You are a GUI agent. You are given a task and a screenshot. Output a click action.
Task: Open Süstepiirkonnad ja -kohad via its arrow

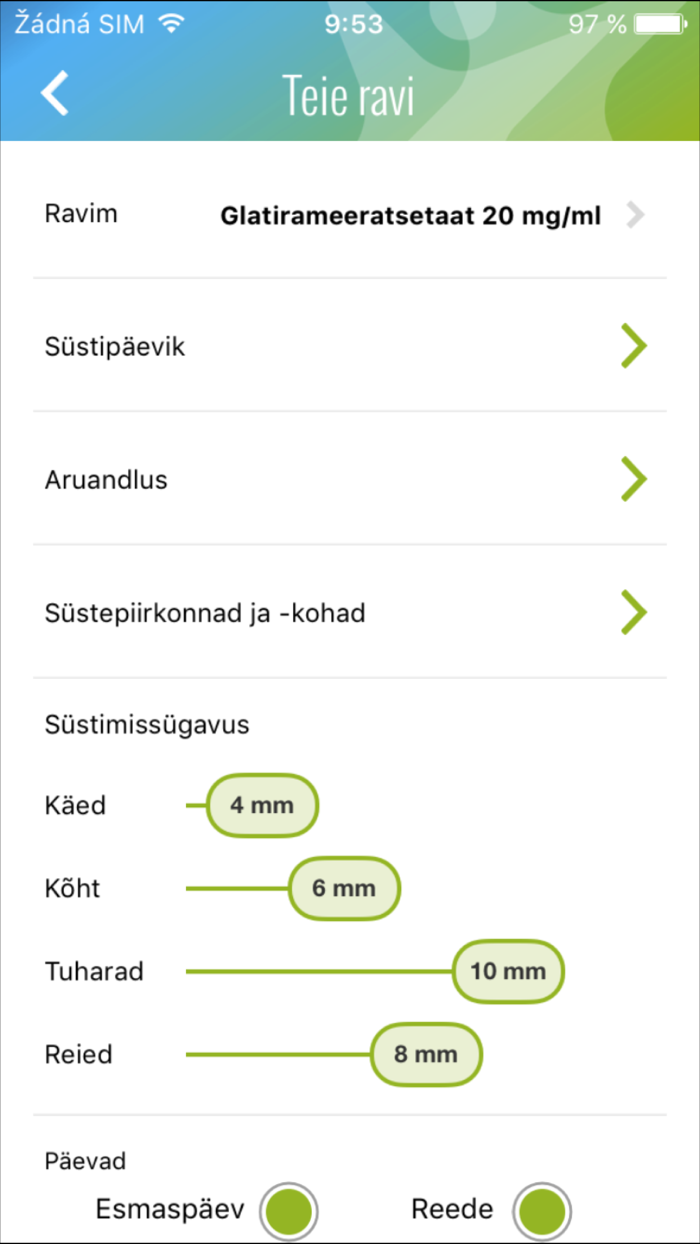[634, 613]
